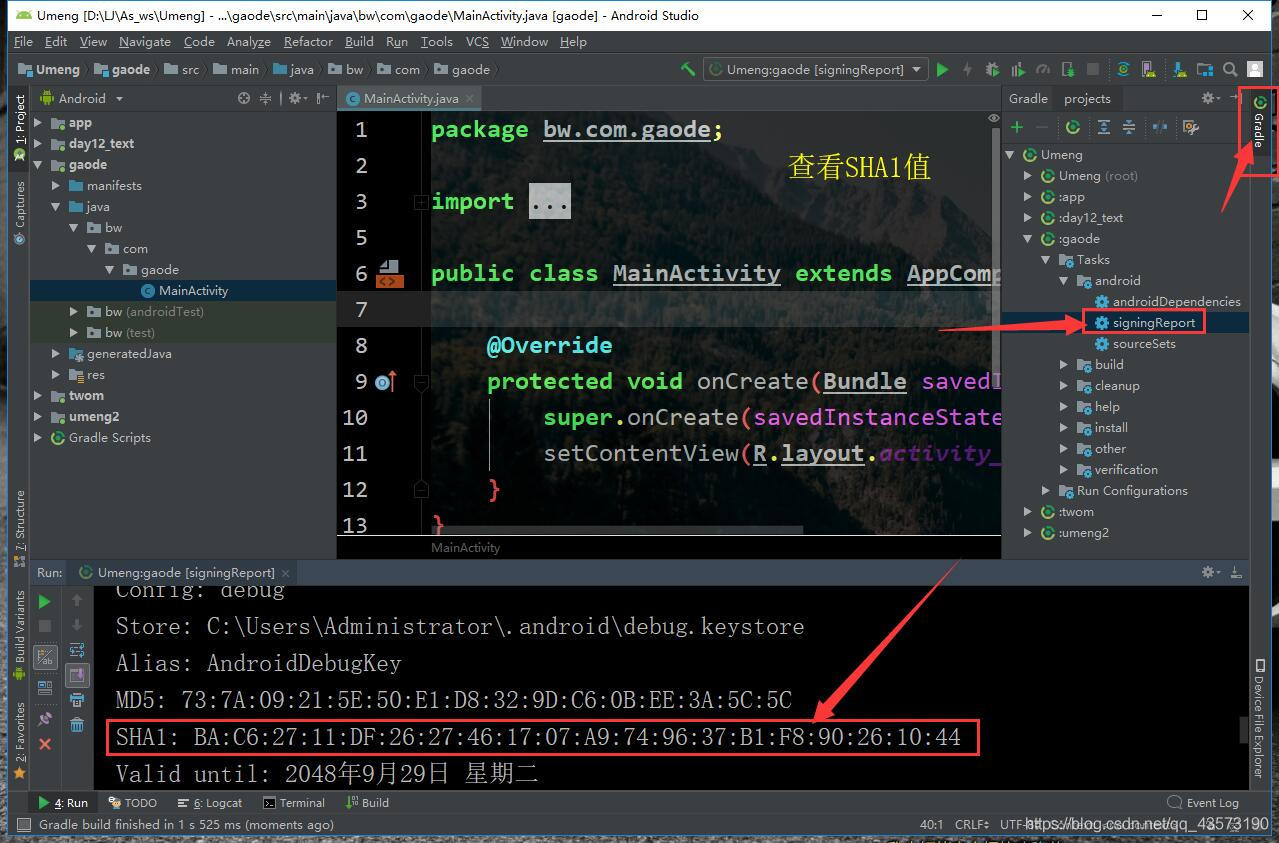Expand the app module in Project tree
Image resolution: width=1279 pixels, height=843 pixels.
(x=39, y=123)
